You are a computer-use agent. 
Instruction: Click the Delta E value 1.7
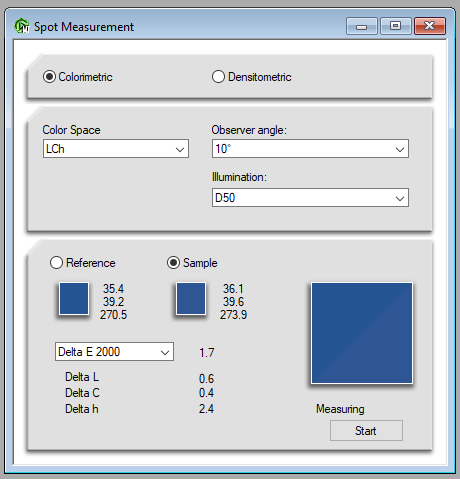coord(207,353)
